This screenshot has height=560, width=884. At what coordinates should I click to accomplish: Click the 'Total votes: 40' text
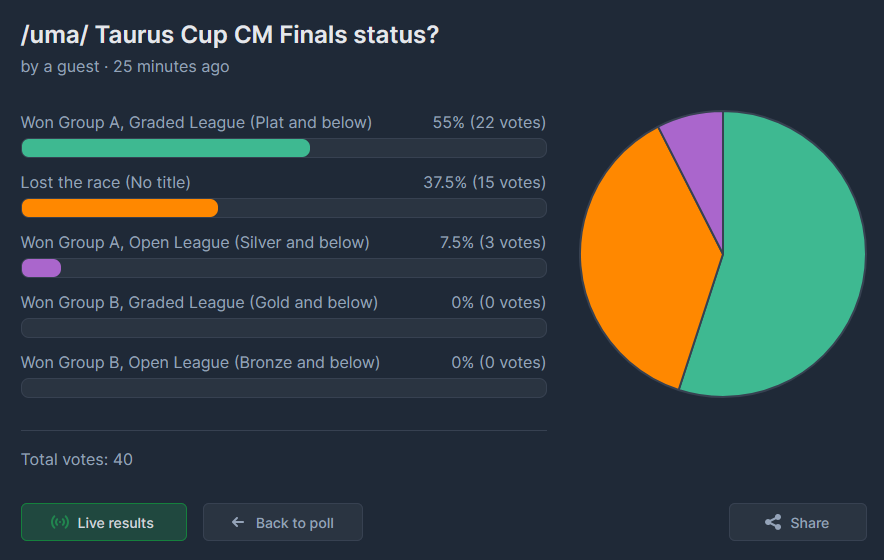tap(77, 460)
